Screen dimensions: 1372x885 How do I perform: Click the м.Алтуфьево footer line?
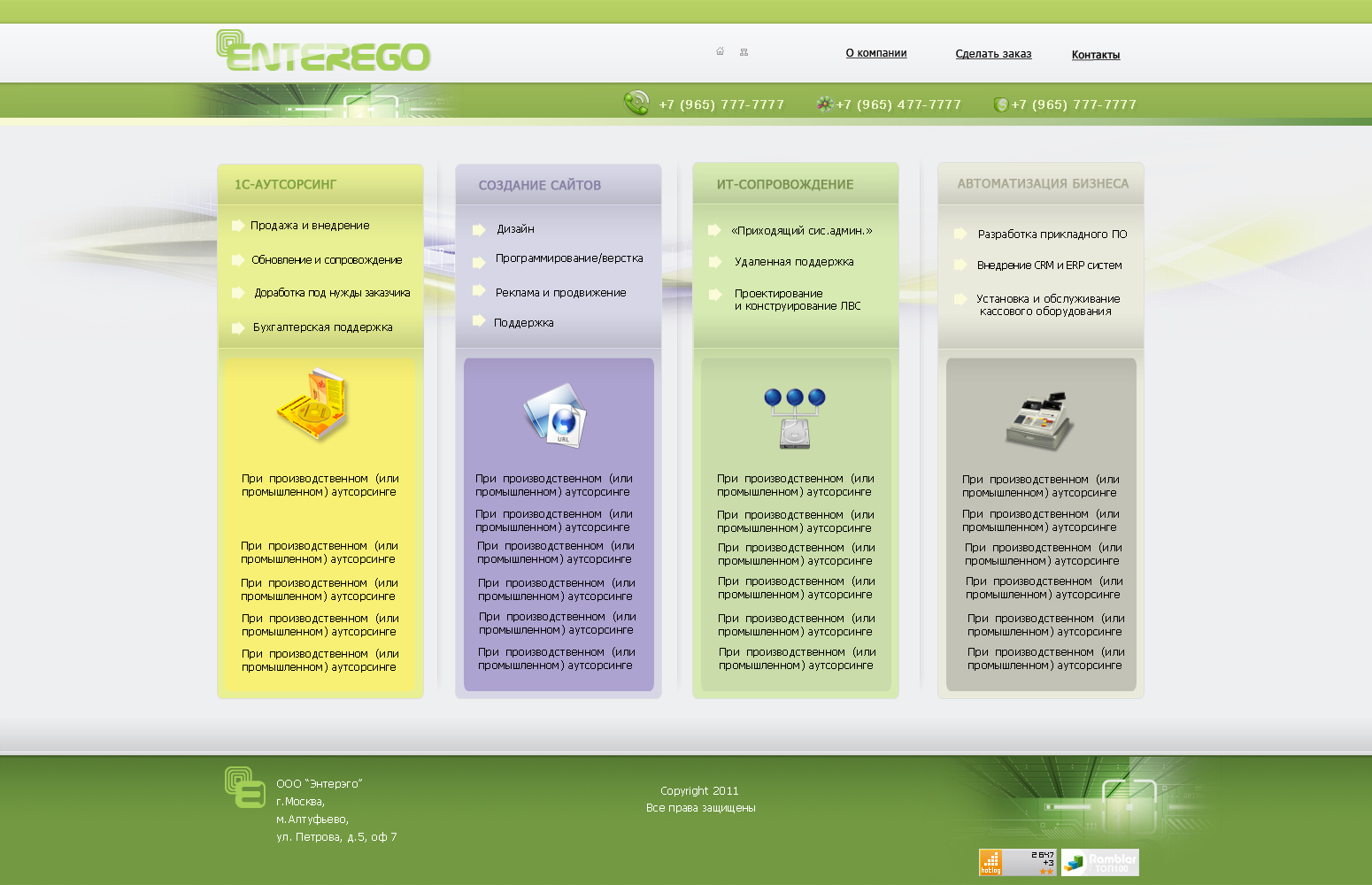click(x=312, y=820)
